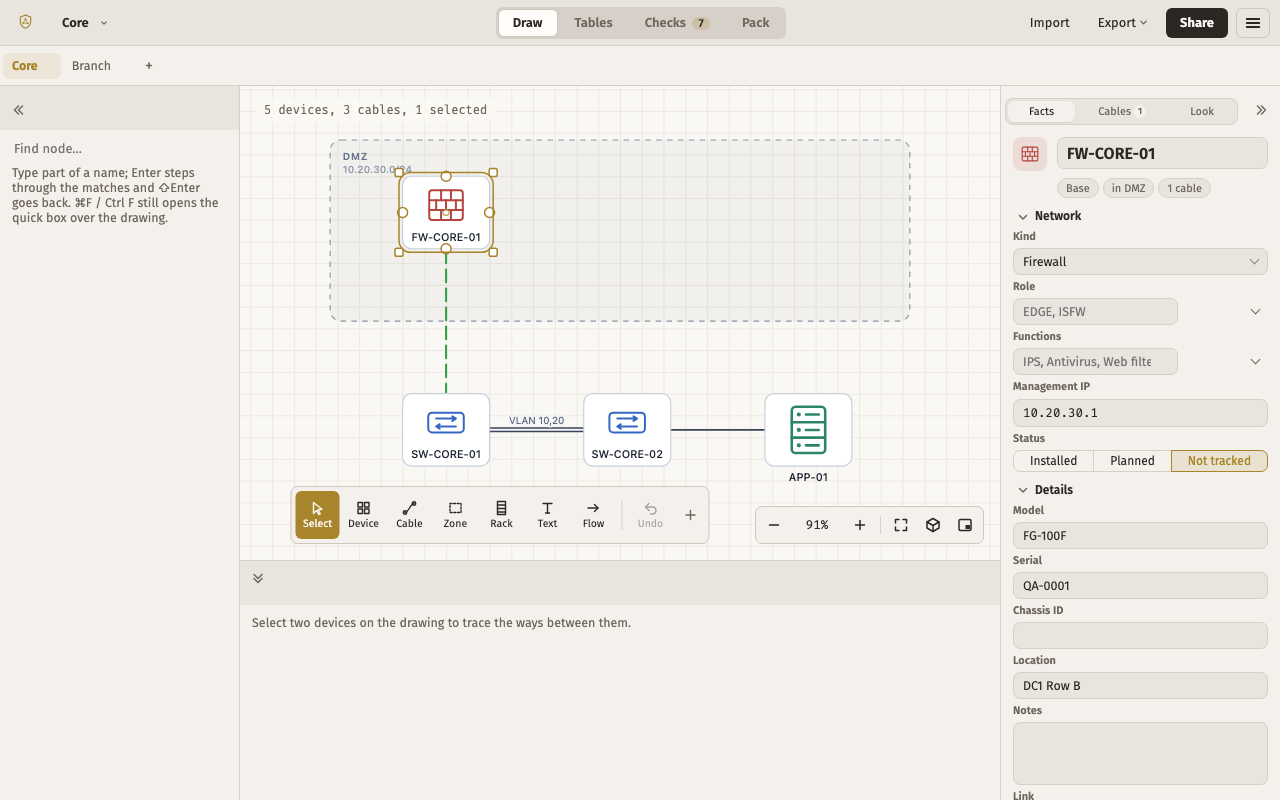Collapse the Network section

(1049, 216)
